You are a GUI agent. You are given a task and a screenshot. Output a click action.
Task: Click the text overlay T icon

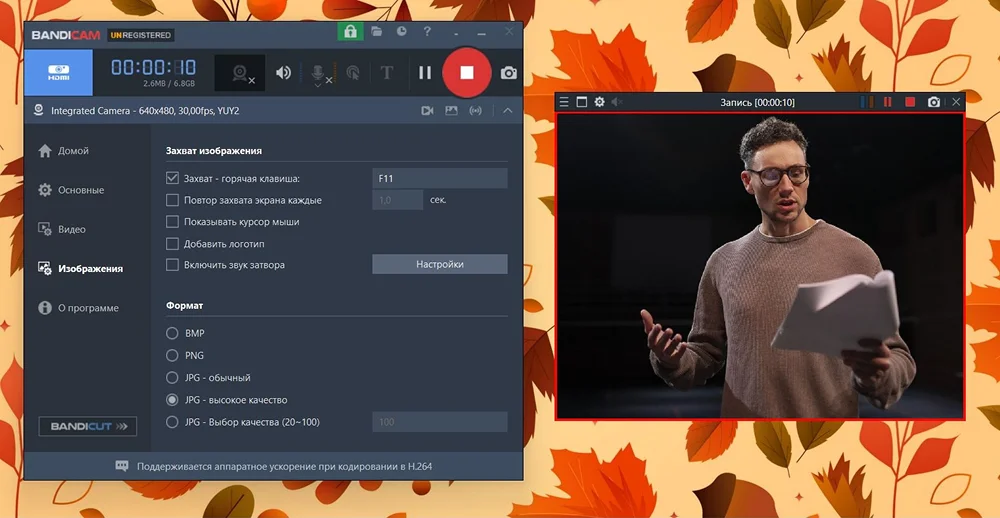[x=387, y=73]
